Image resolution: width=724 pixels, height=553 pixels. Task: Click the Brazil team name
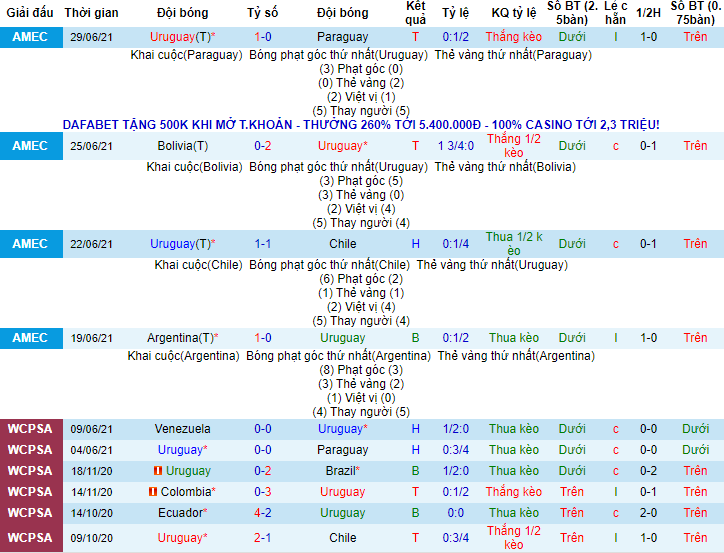coord(342,471)
